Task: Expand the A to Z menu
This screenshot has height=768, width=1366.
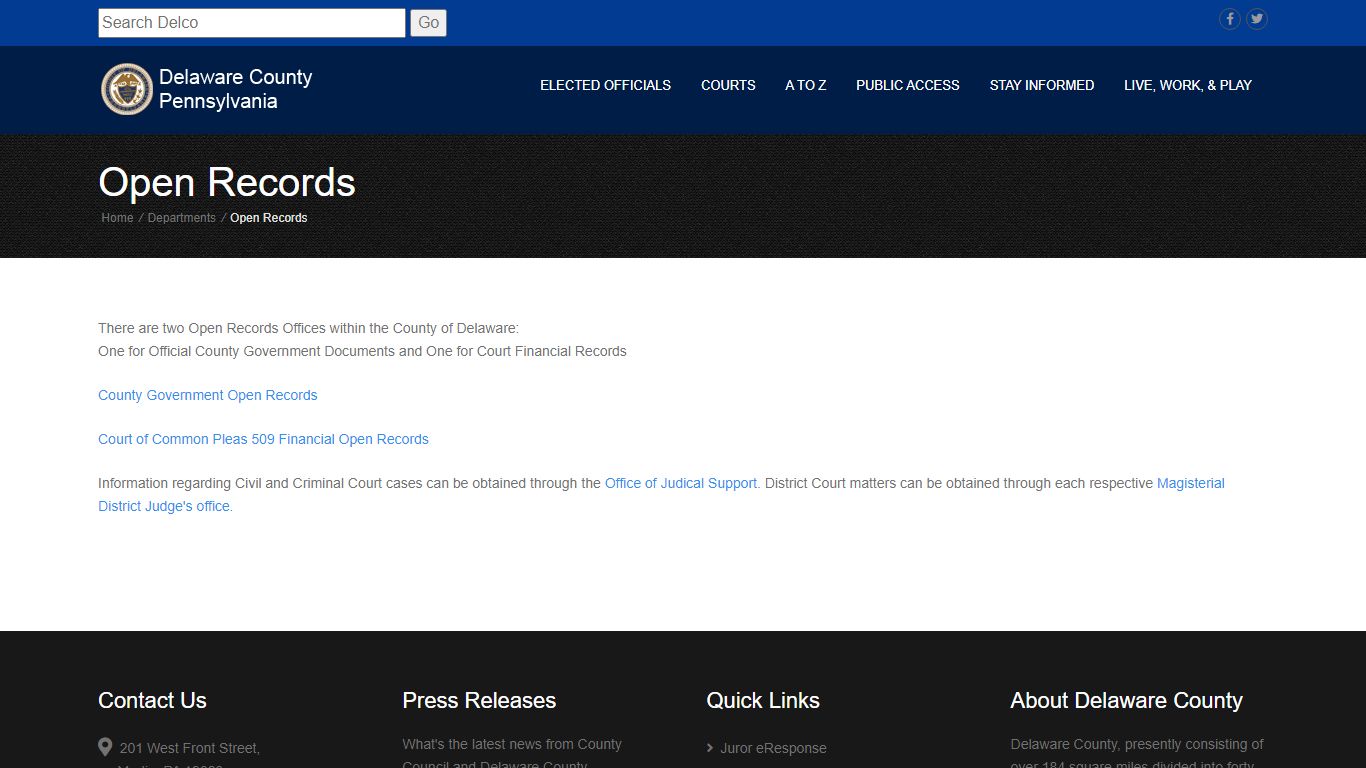Action: pyautogui.click(x=806, y=85)
